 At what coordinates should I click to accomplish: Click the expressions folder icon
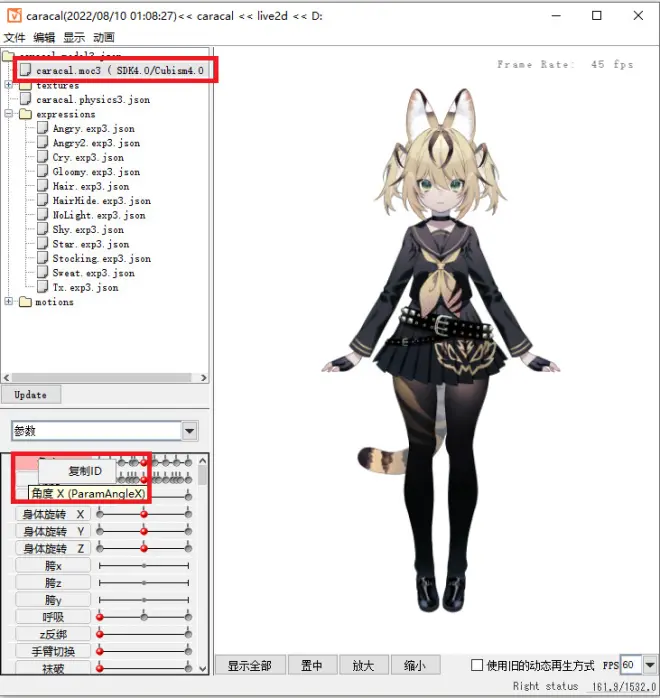(x=26, y=114)
